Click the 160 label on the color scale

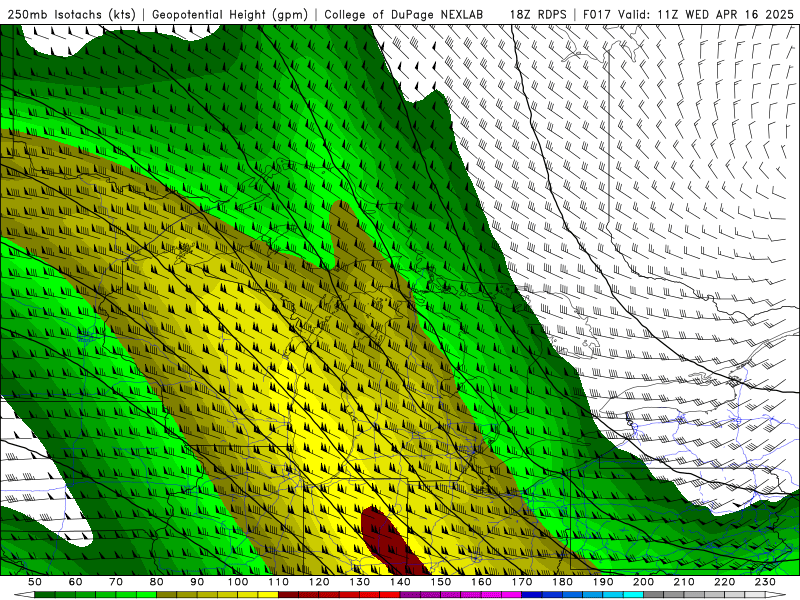pos(481,582)
